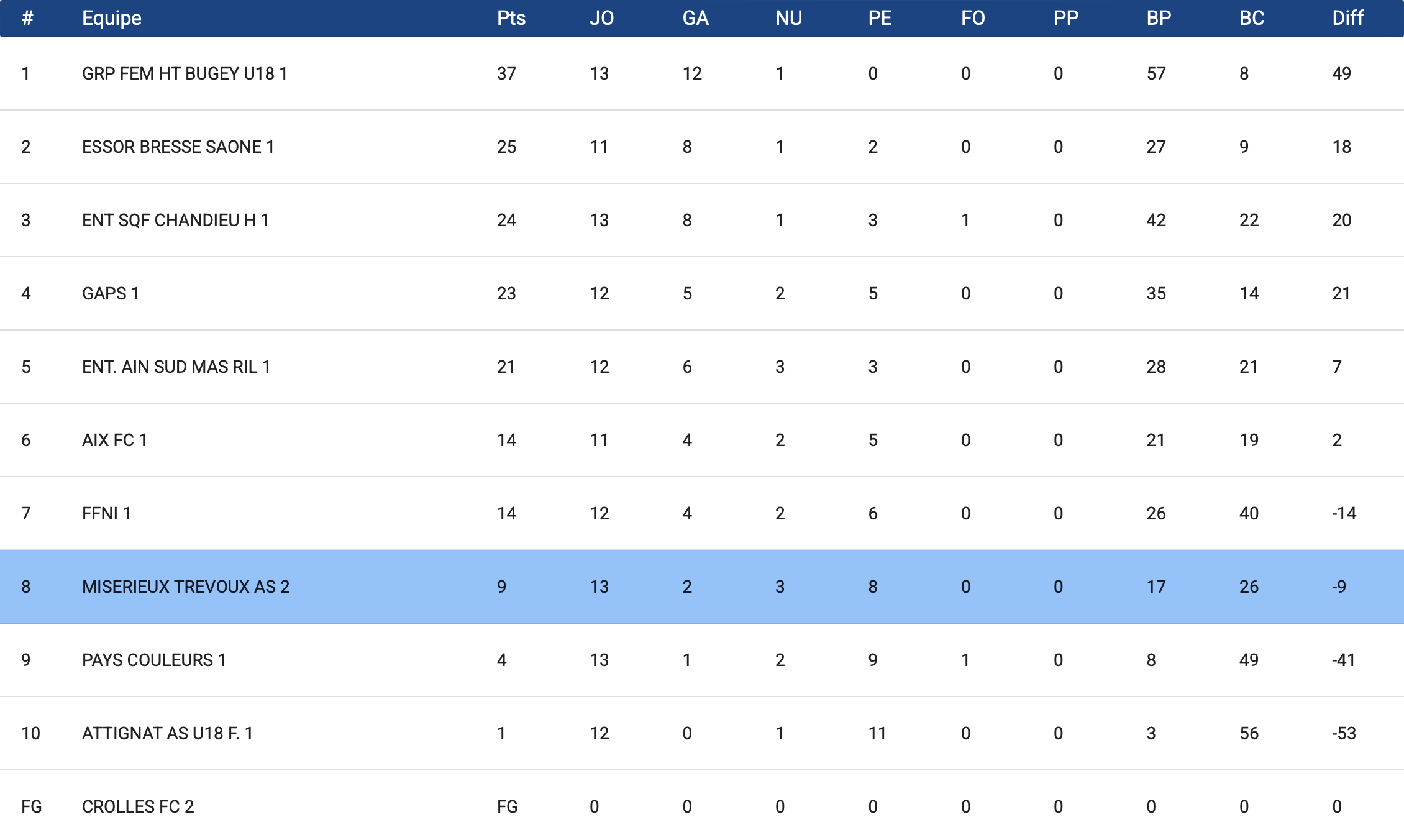Click the PE column header
This screenshot has width=1404, height=840.
point(880,18)
